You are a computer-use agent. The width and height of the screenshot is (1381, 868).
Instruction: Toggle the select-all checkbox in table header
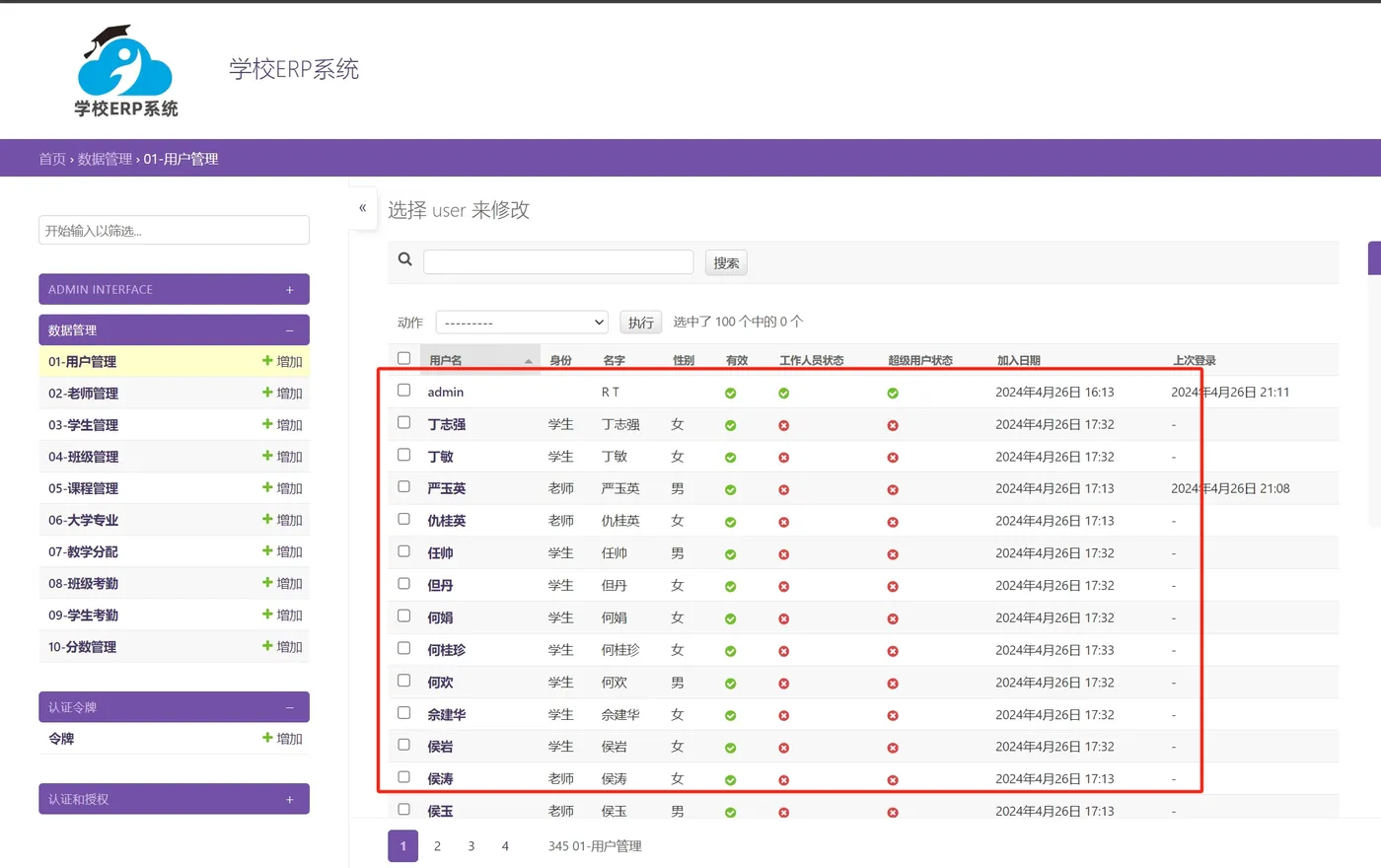(403, 358)
